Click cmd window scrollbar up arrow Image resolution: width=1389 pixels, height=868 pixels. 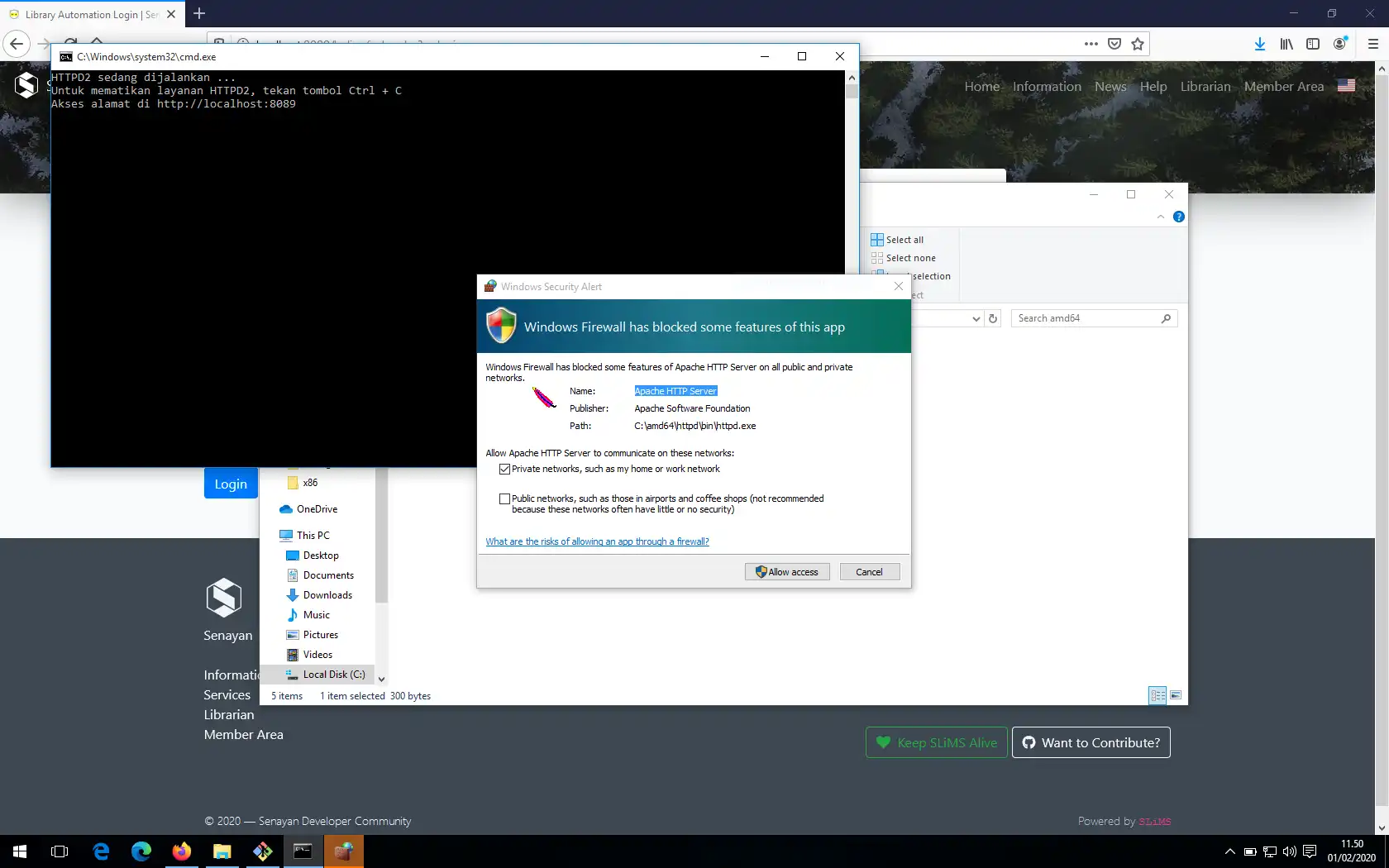click(852, 77)
